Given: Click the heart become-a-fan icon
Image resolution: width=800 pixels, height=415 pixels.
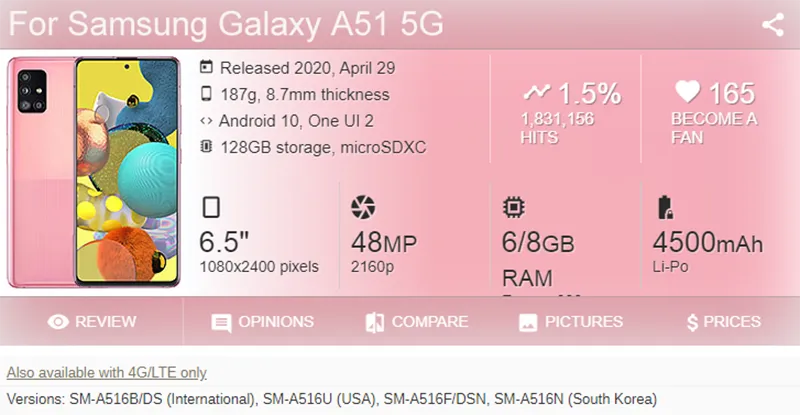Looking at the screenshot, I should [687, 92].
